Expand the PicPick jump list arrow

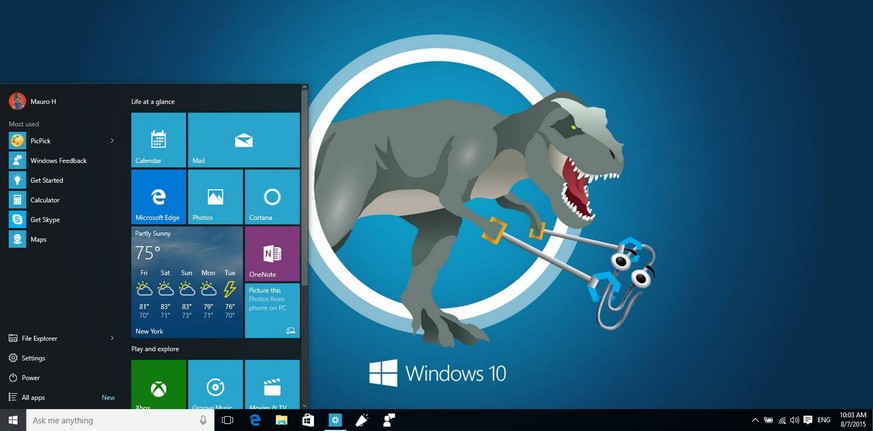pyautogui.click(x=112, y=141)
